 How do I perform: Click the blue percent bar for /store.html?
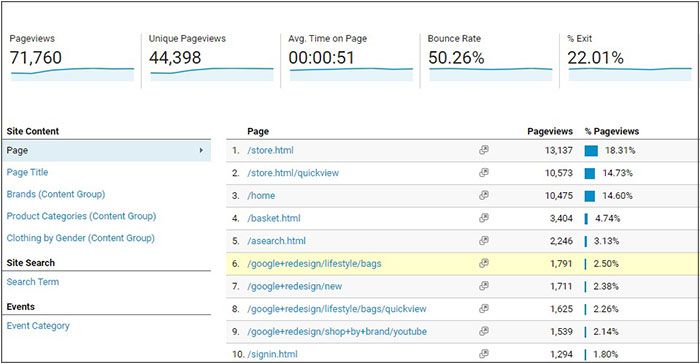[x=591, y=151]
